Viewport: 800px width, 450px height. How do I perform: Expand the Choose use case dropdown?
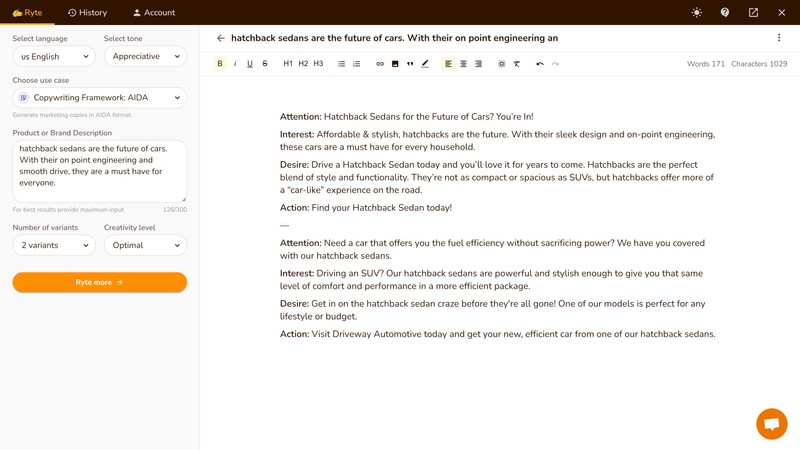(100, 98)
